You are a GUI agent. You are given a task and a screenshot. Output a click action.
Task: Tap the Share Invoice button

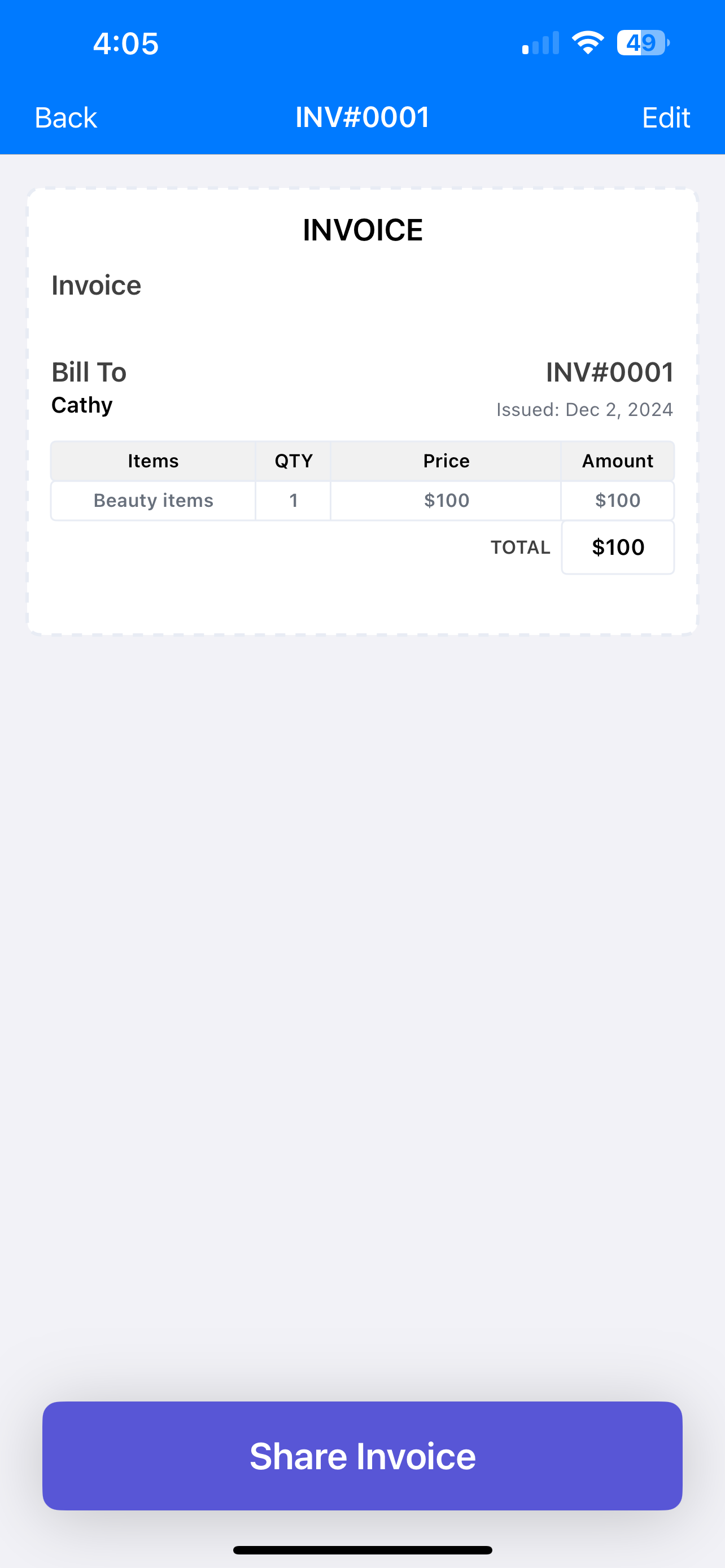362,1455
